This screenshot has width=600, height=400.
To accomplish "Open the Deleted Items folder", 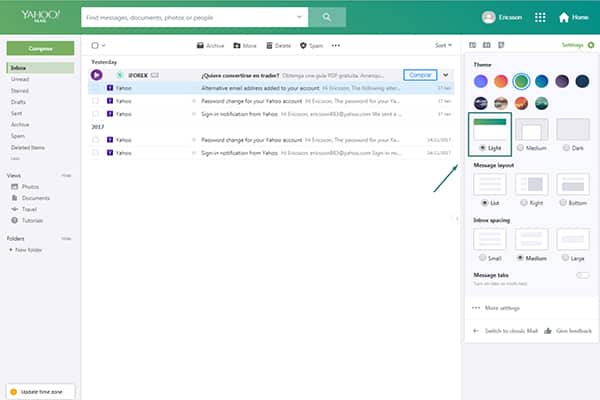I will click(28, 147).
